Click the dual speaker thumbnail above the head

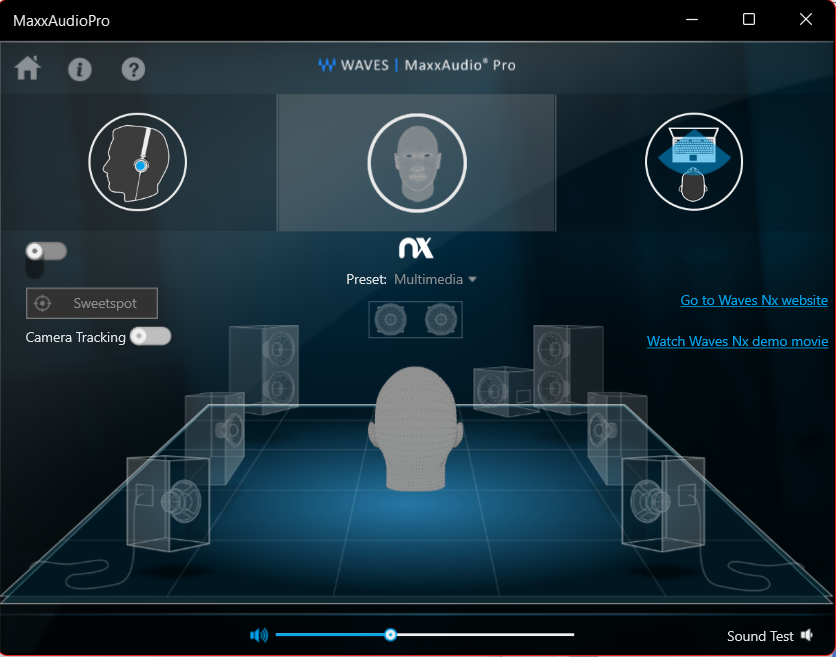tap(415, 319)
